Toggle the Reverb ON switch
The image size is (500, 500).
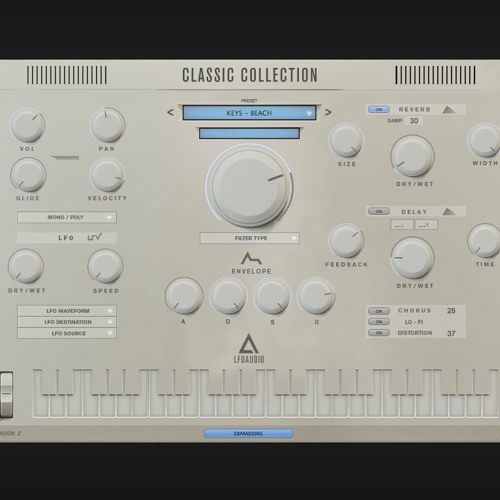(379, 109)
